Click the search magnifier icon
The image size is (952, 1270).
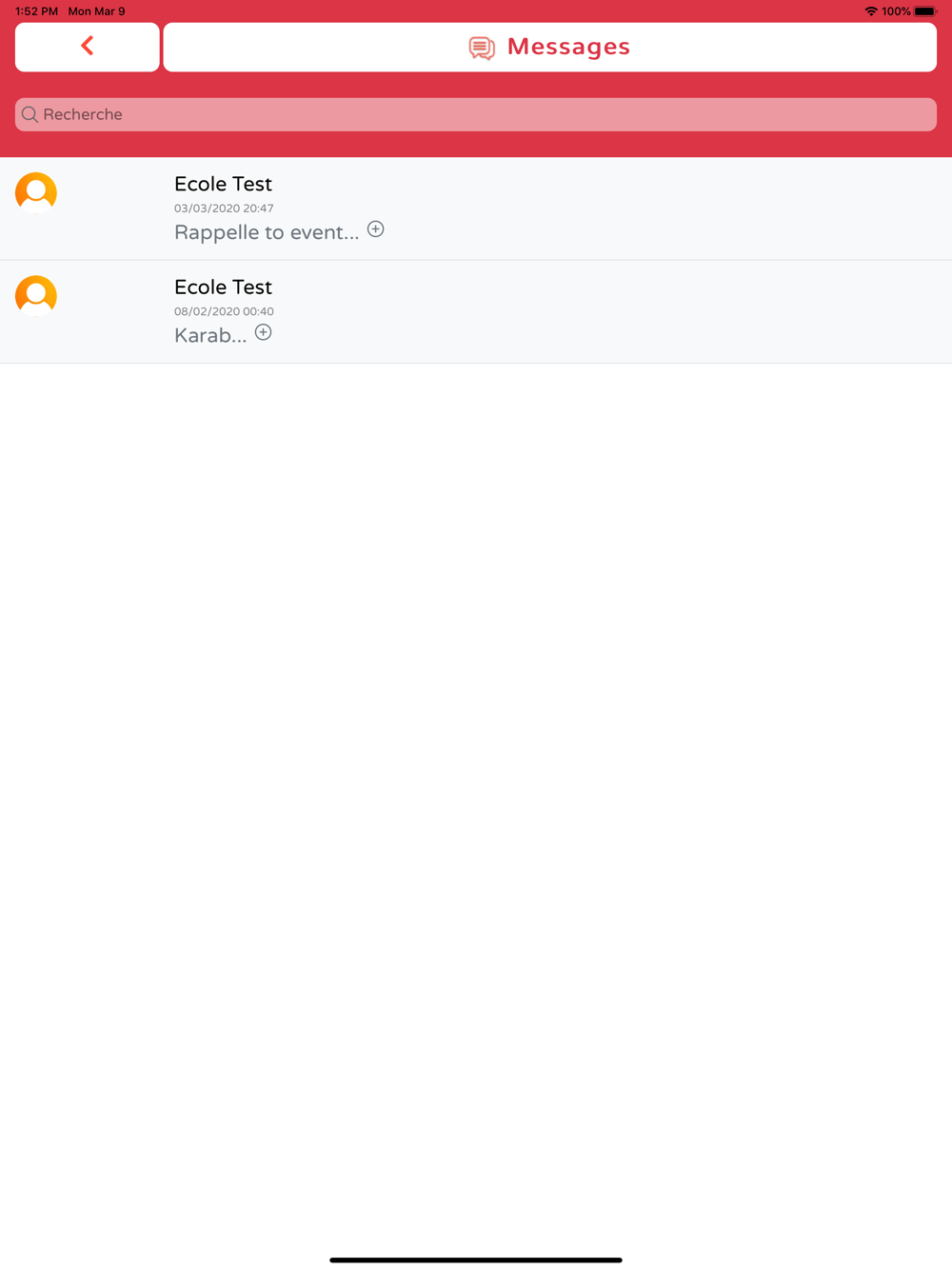[x=30, y=114]
